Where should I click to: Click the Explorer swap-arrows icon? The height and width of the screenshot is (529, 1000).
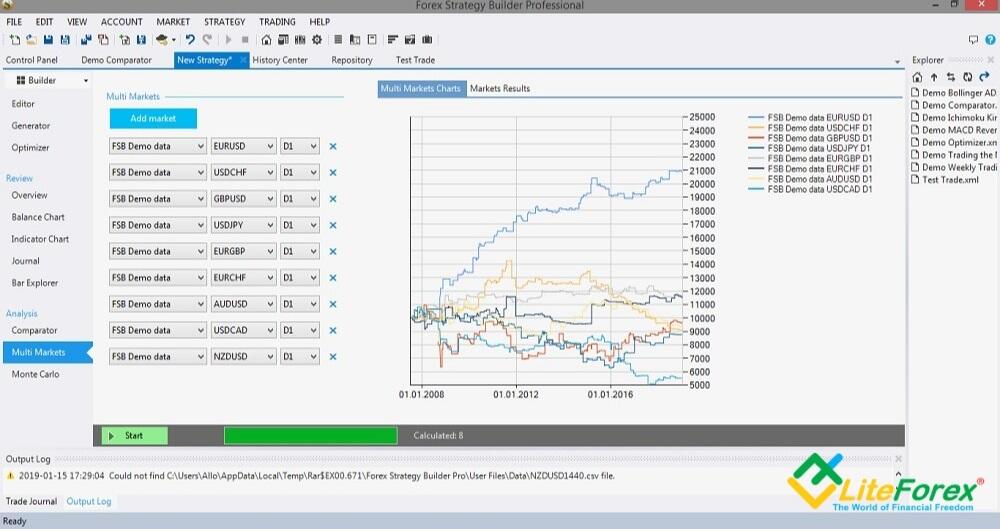[951, 77]
